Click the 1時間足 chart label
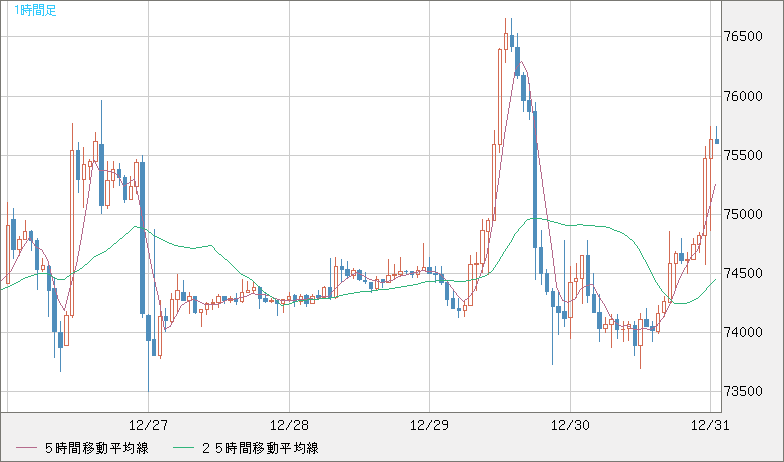The width and height of the screenshot is (784, 462). coord(35,10)
